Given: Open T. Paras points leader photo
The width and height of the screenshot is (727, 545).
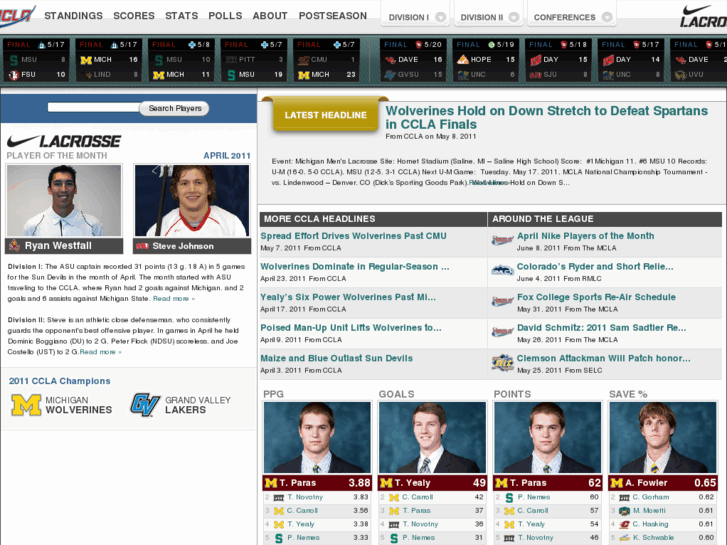Looking at the screenshot, I should pos(548,437).
